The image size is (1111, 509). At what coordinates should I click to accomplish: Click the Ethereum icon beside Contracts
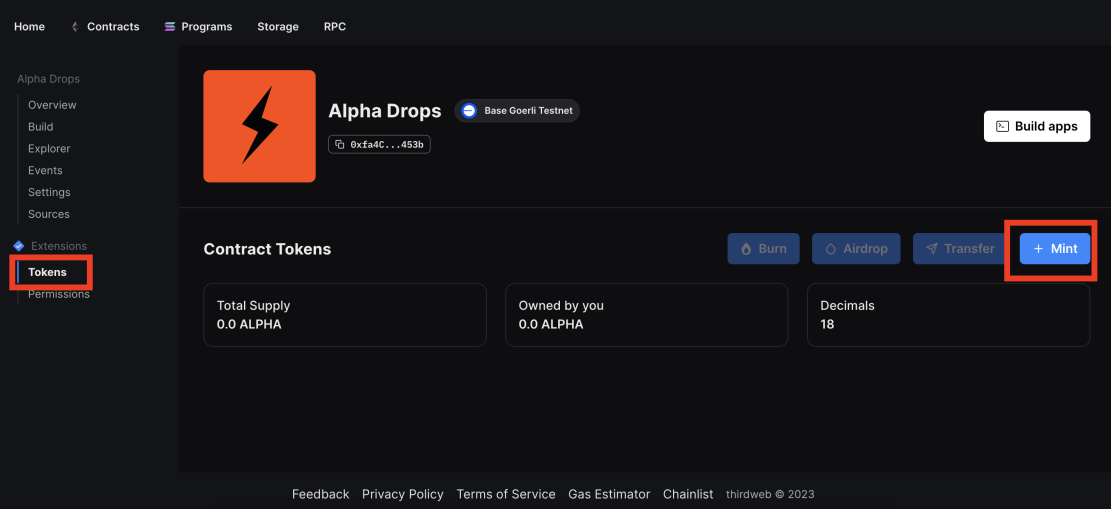pos(75,27)
